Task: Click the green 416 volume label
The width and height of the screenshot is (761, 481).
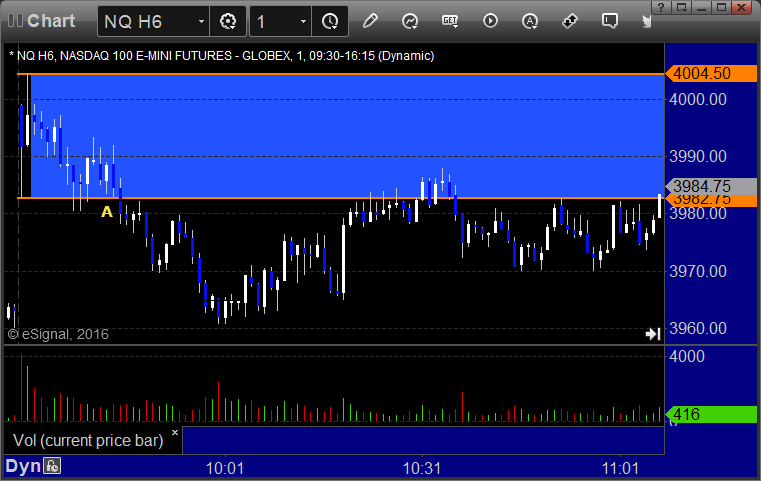Action: pos(711,415)
